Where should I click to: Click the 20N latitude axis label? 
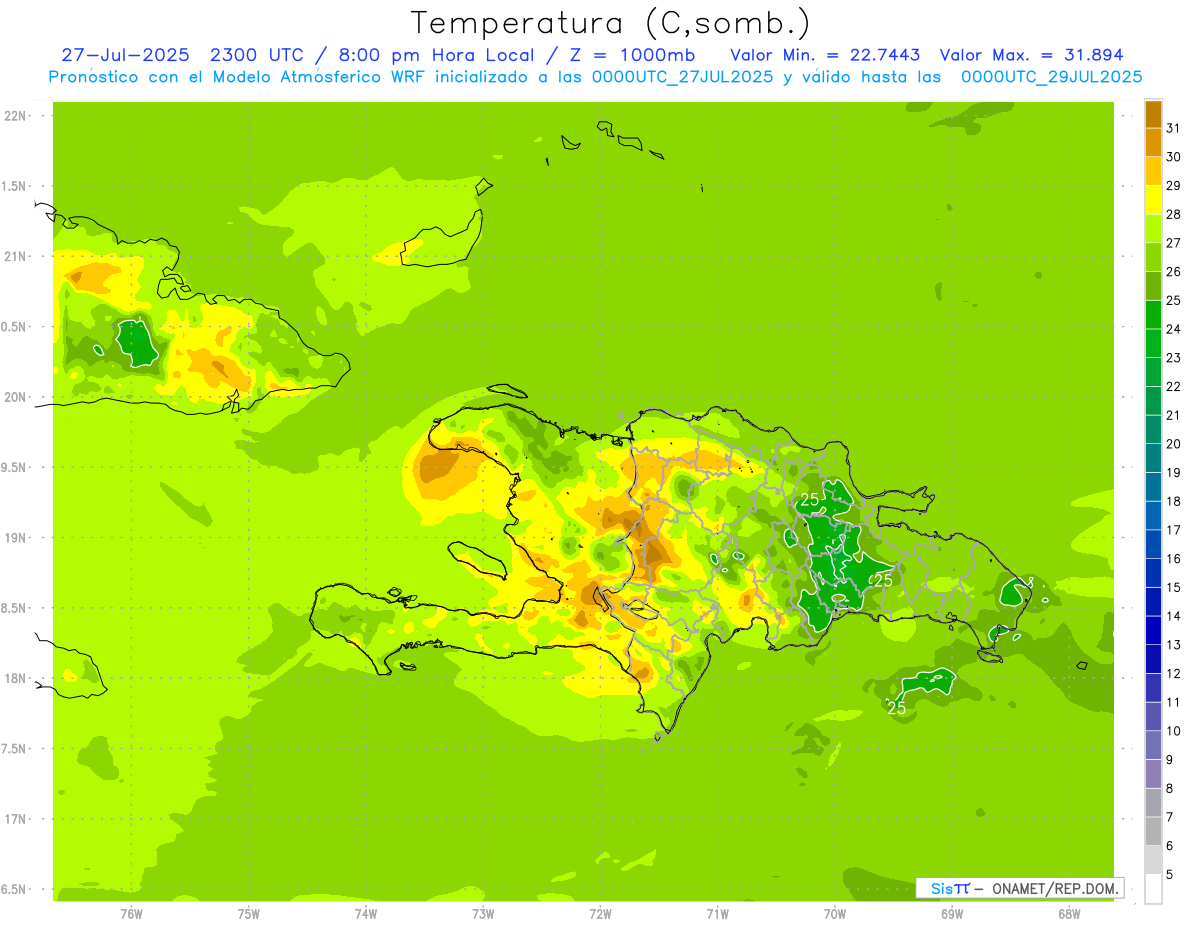point(15,397)
